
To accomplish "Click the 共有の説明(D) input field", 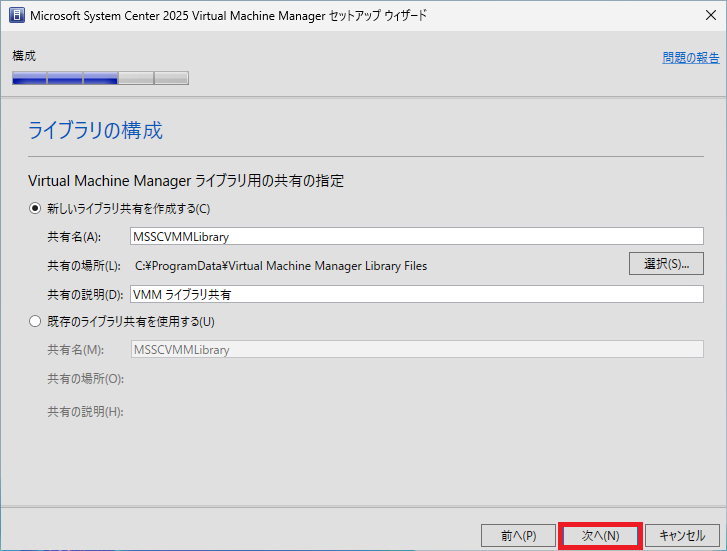I will click(416, 294).
